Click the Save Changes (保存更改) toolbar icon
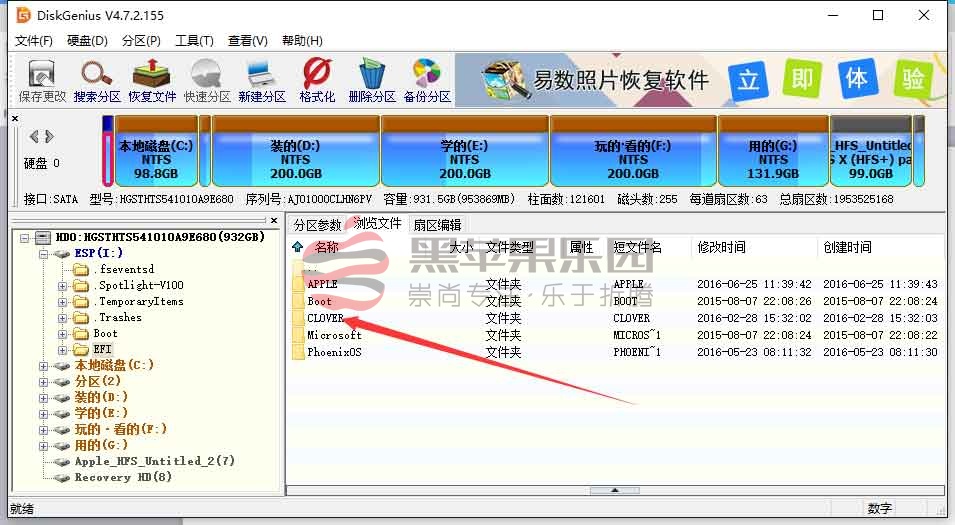The width and height of the screenshot is (955, 525). (41, 81)
